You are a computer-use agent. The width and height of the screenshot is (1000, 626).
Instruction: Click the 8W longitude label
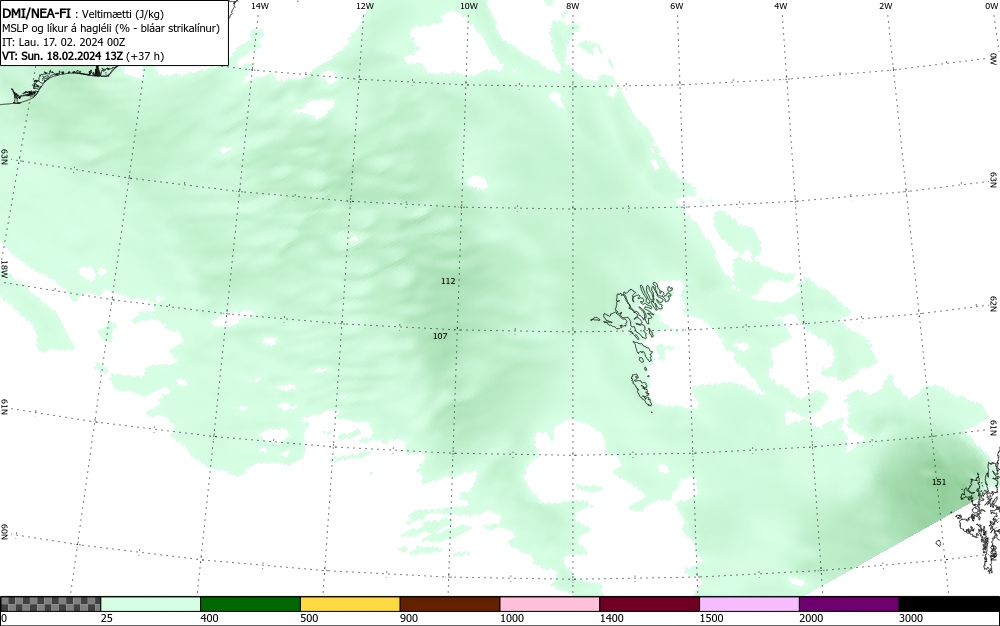(573, 6)
